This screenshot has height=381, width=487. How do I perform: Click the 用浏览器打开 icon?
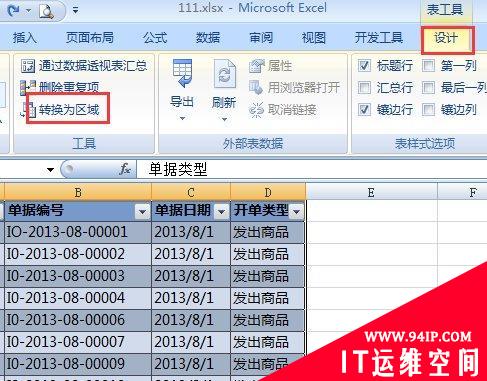pos(256,87)
